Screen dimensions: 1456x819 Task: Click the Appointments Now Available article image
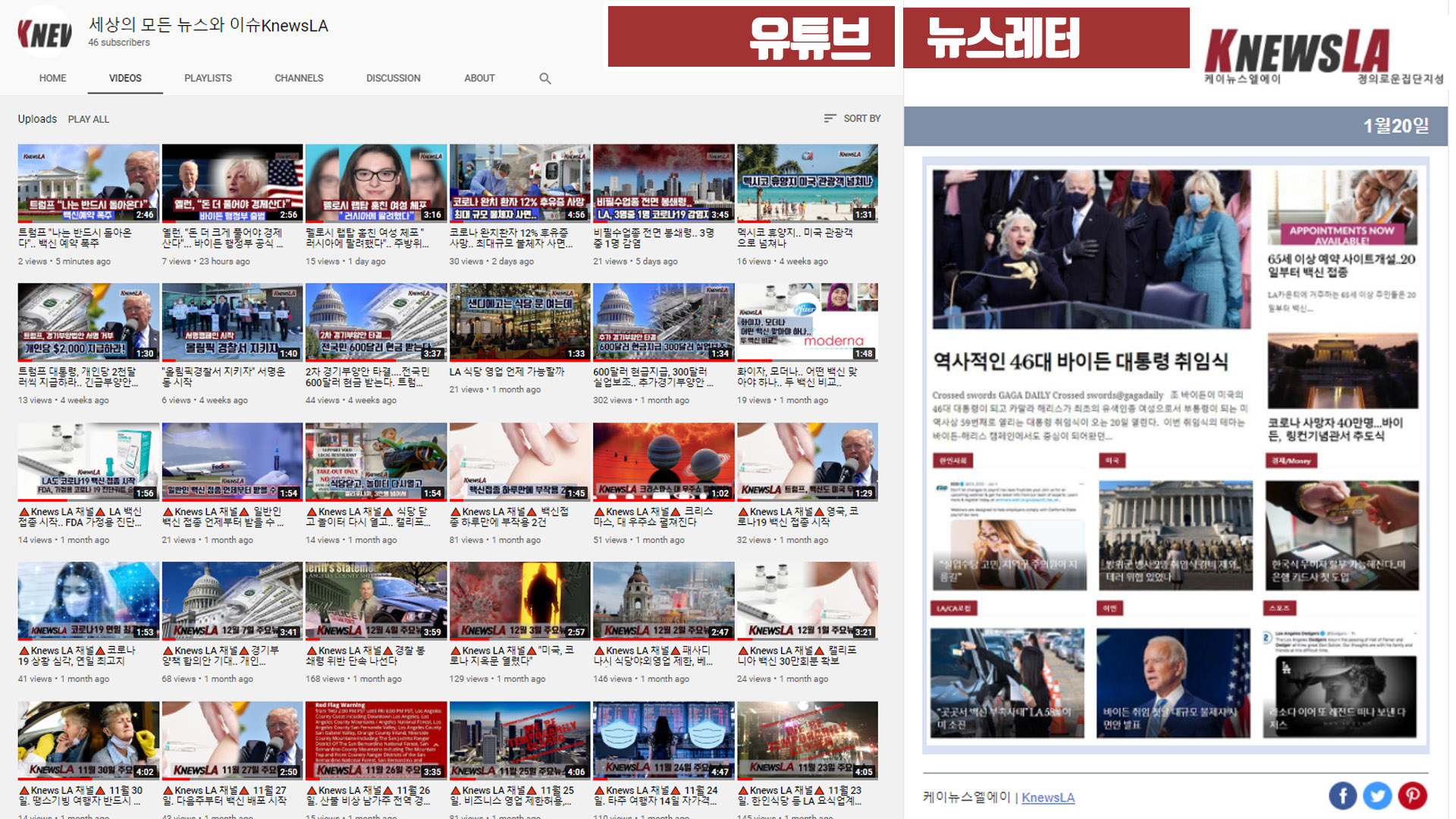click(1342, 208)
